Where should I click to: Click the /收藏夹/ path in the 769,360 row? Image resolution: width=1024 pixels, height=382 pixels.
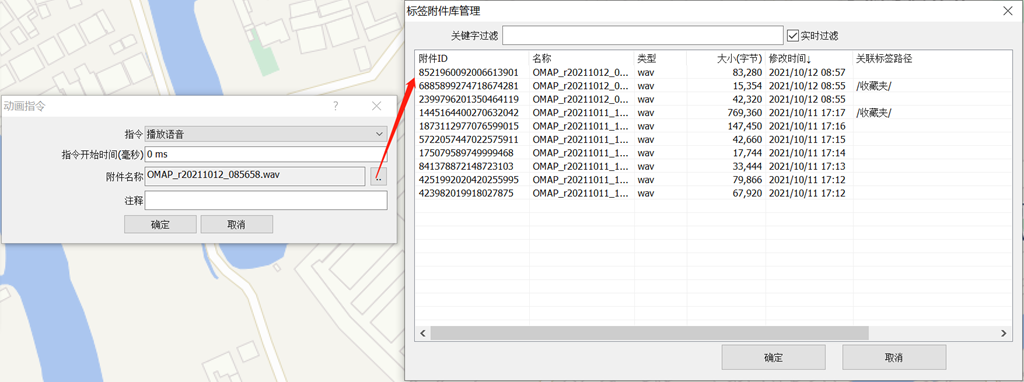click(873, 112)
